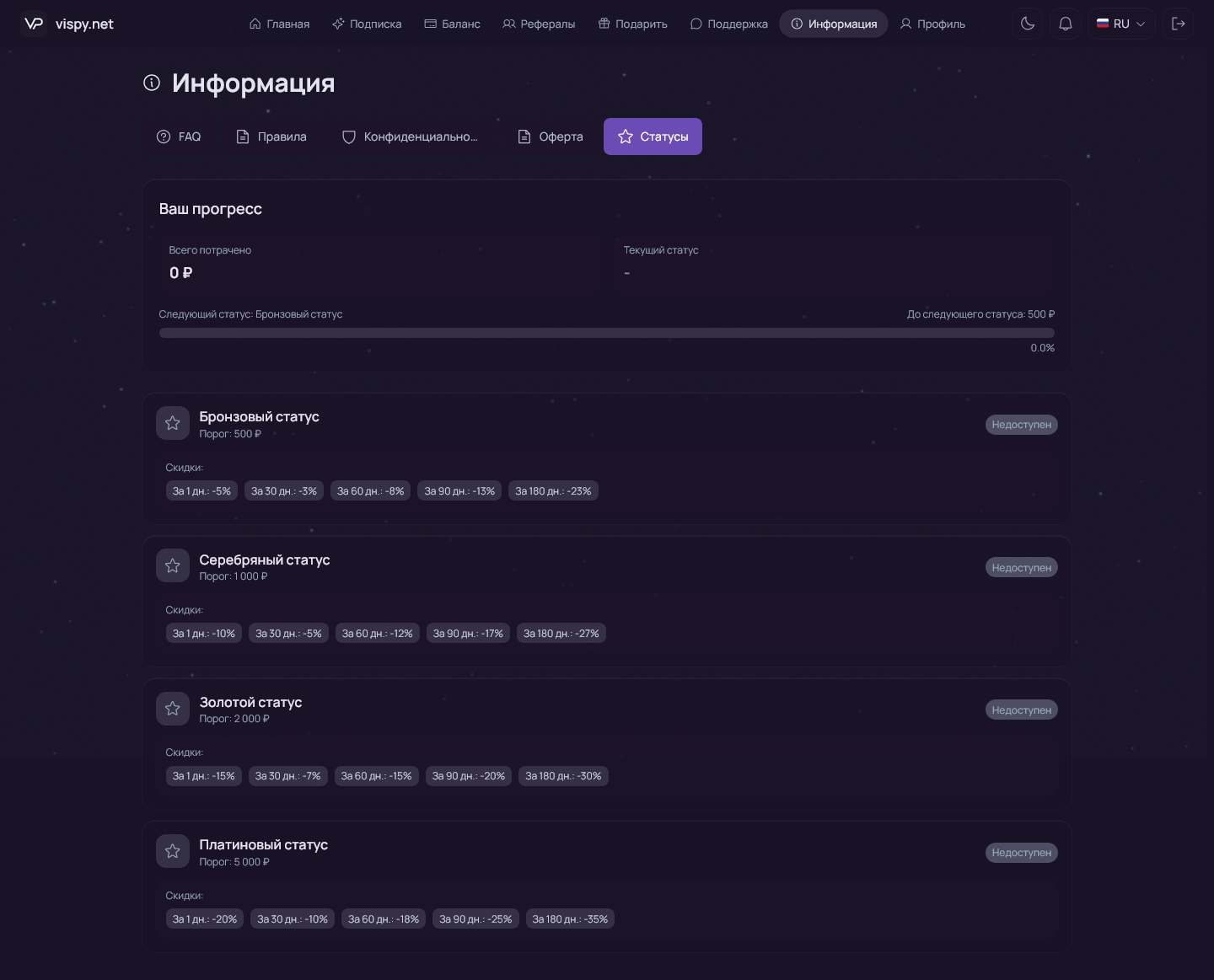1214x980 pixels.
Task: Open the RU language dropdown
Action: pos(1121,24)
